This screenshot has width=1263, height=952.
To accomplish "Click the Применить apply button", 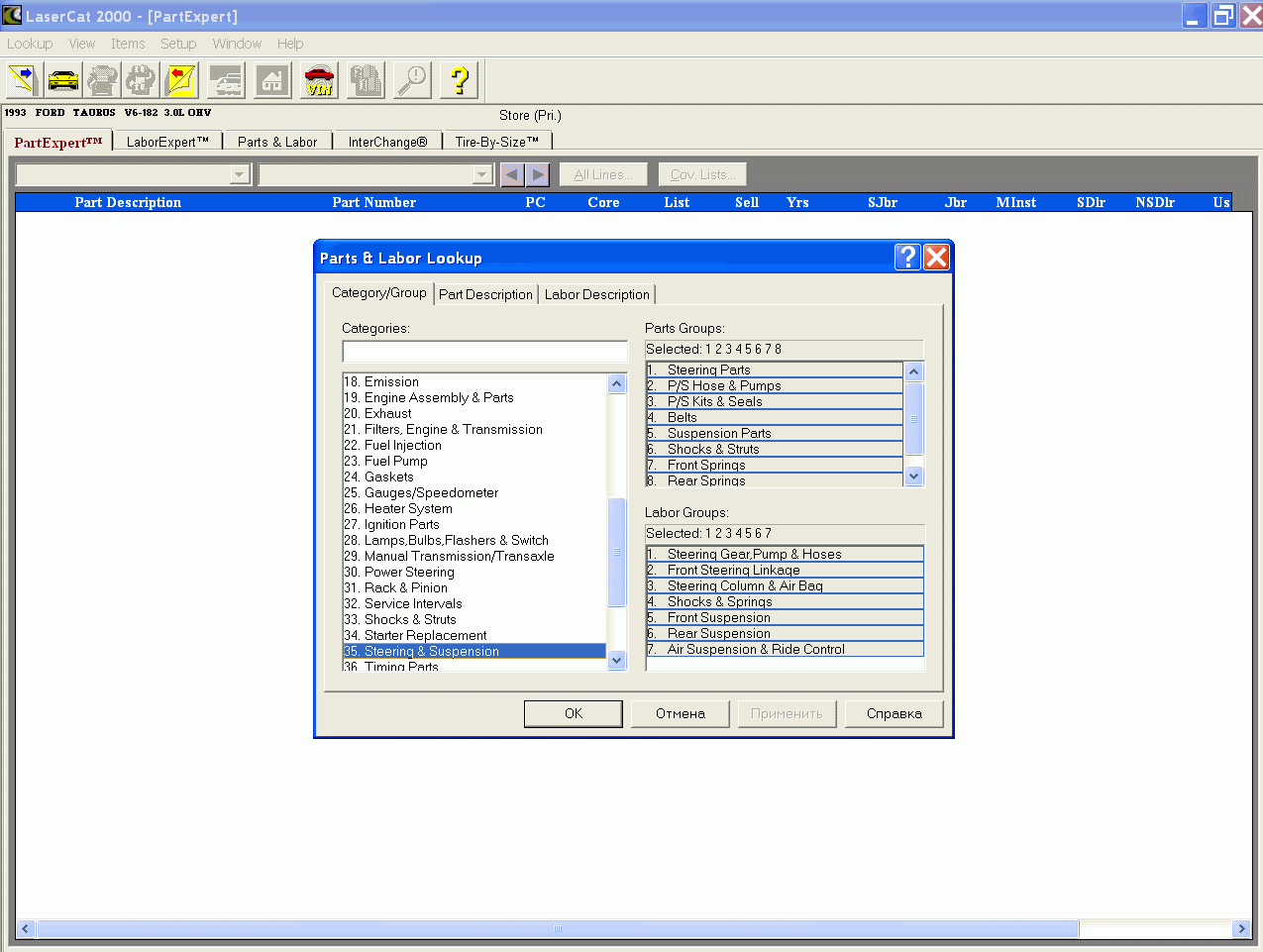I will [x=788, y=713].
